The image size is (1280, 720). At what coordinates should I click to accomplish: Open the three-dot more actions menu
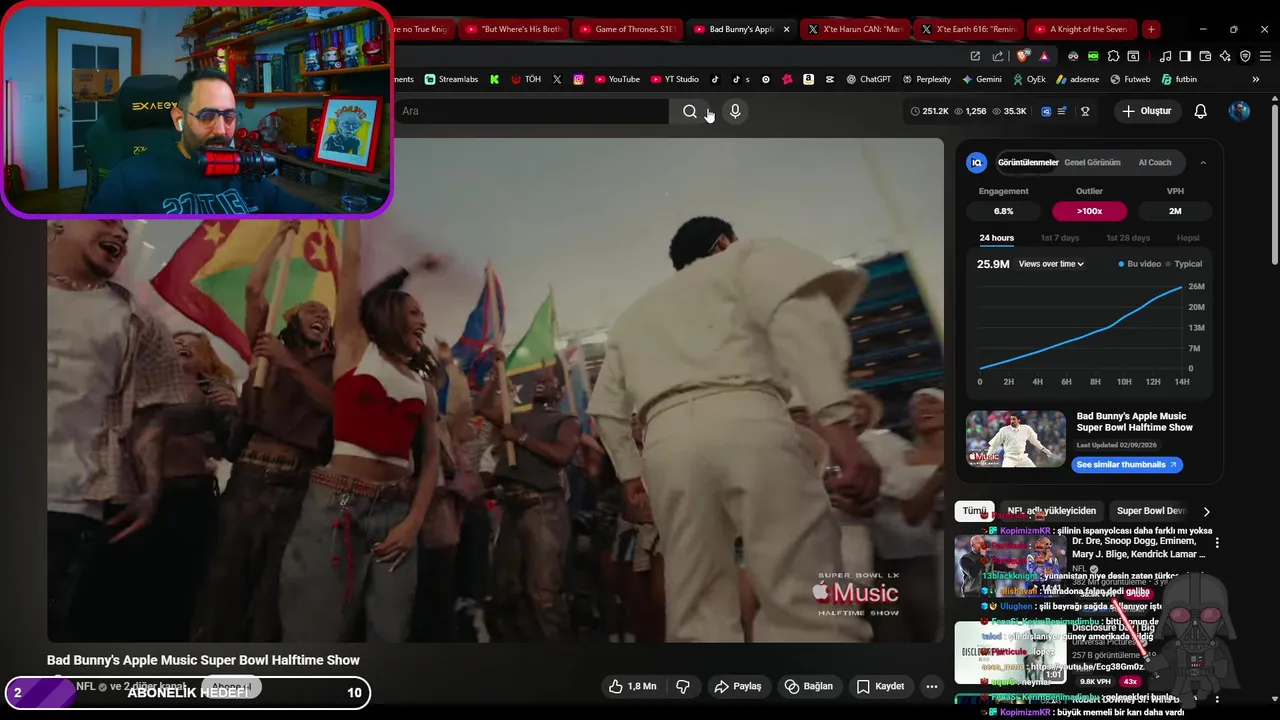tap(932, 686)
